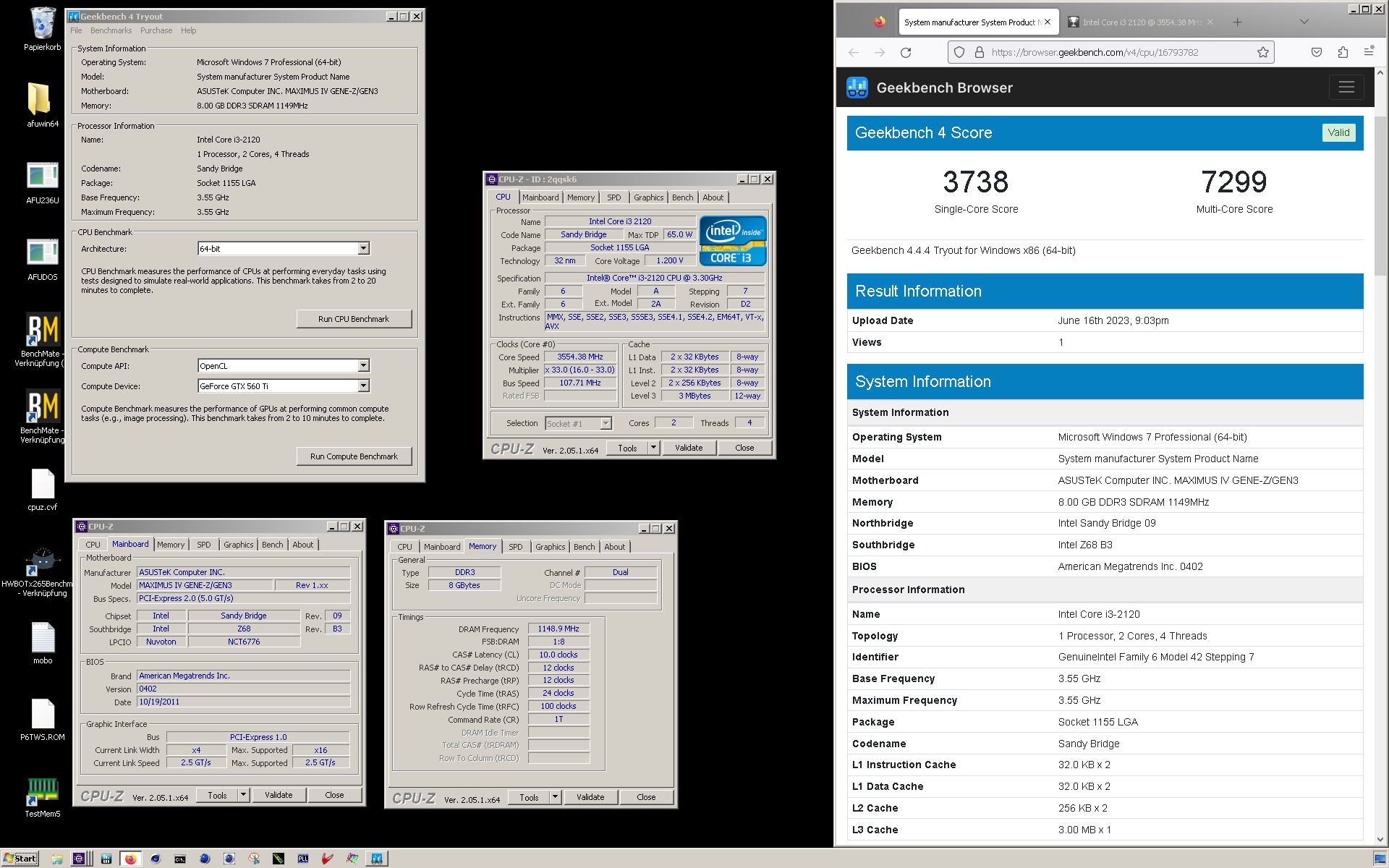
Task: Click the Tools button in CPU-Z ID window
Action: (627, 448)
